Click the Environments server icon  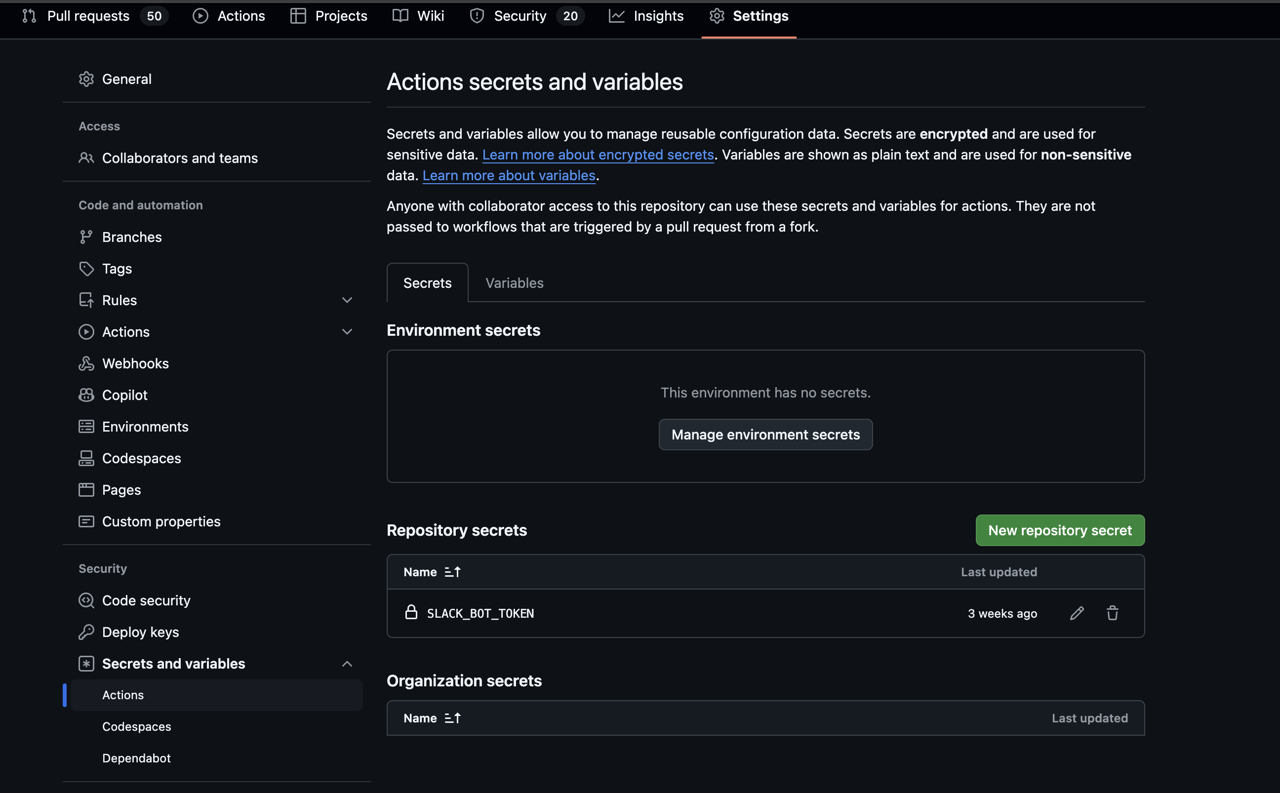[86, 427]
